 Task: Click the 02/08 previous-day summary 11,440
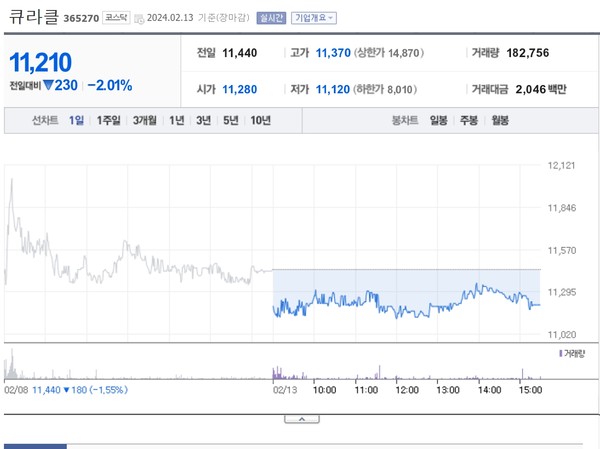46,390
